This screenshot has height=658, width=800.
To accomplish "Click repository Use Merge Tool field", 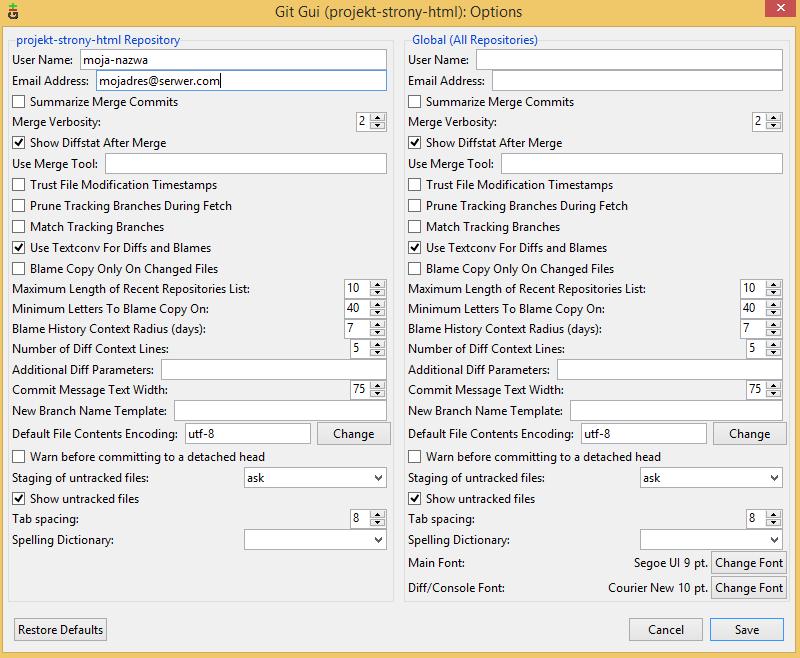I will (246, 164).
